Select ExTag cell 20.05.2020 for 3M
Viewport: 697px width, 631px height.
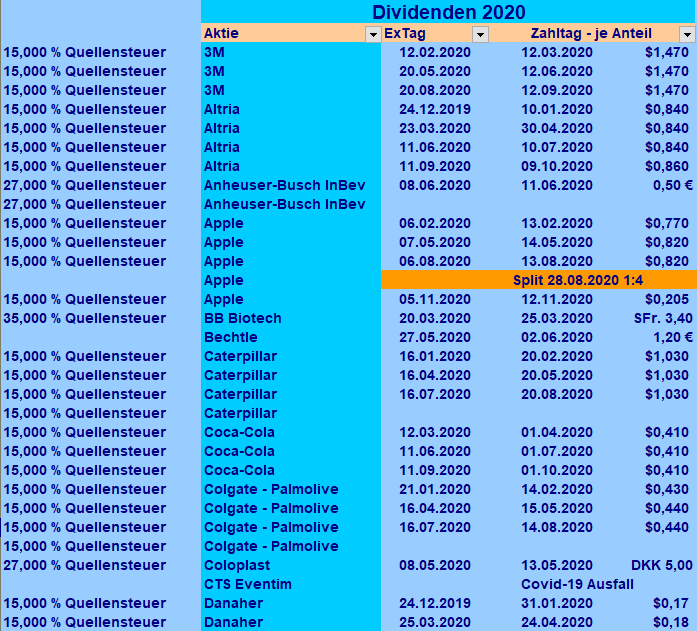coord(435,72)
